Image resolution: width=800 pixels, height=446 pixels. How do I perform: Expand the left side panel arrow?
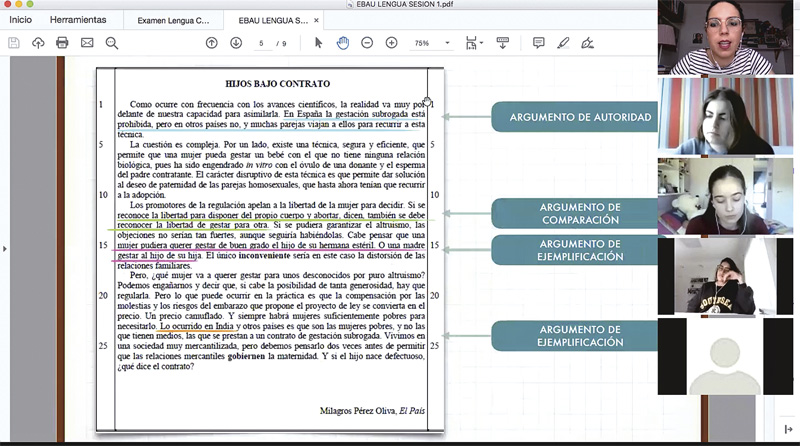pyautogui.click(x=5, y=248)
